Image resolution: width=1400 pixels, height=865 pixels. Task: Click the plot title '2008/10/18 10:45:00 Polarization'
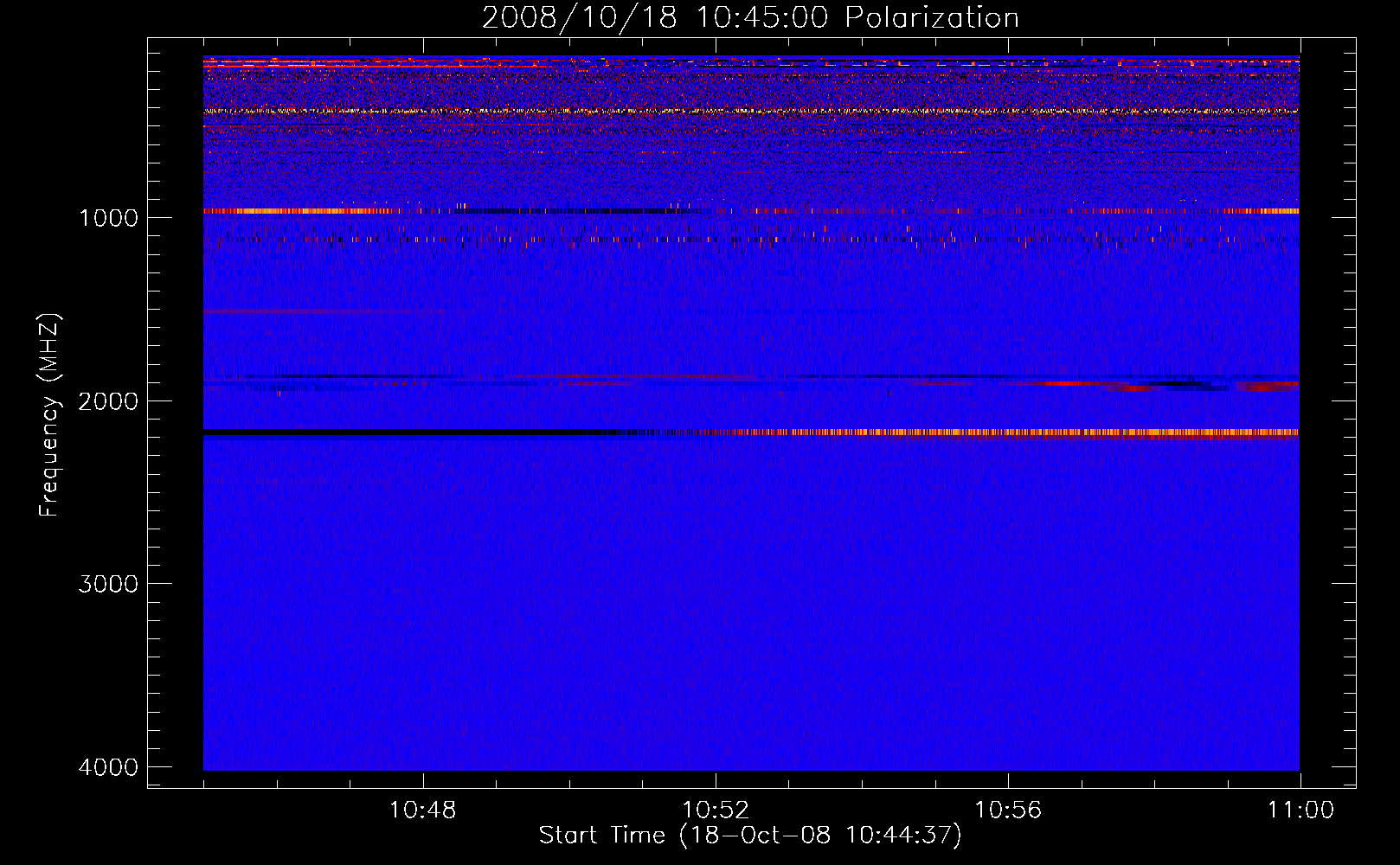[x=750, y=18]
